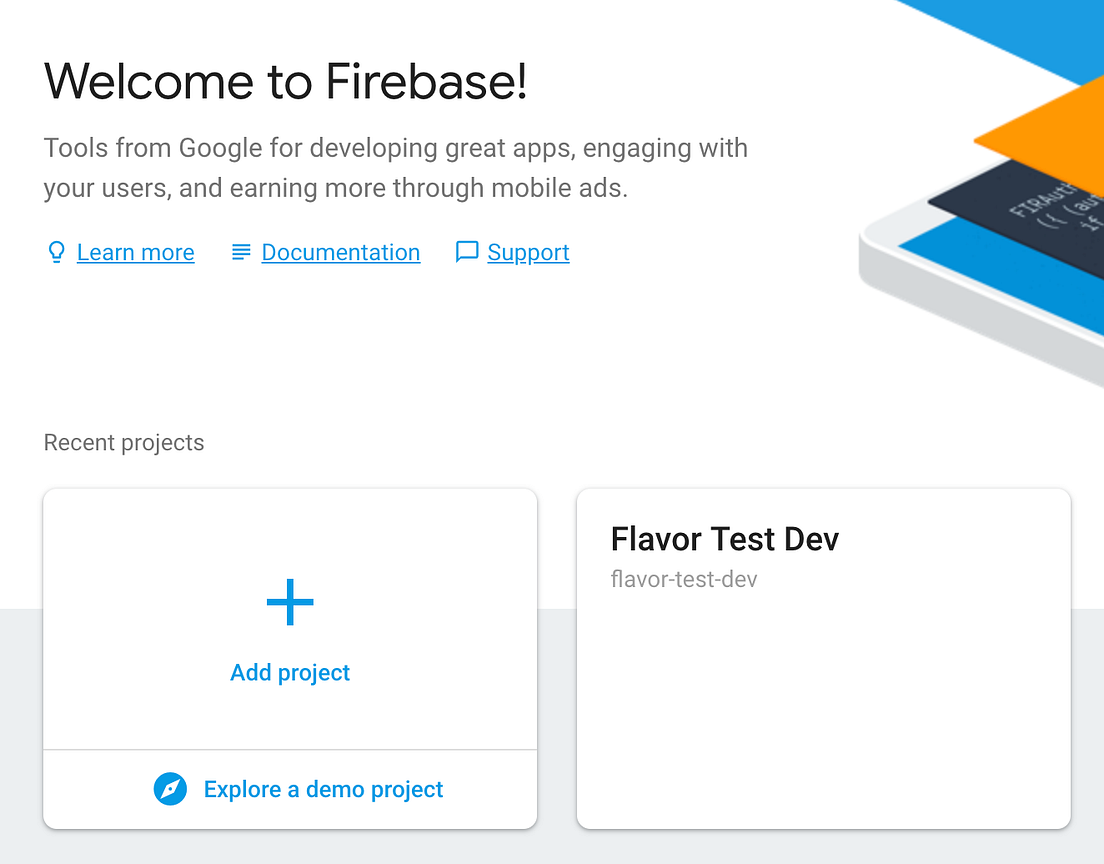Click the Welcome to Firebase heading
Screen dimensions: 1104x864
(287, 81)
